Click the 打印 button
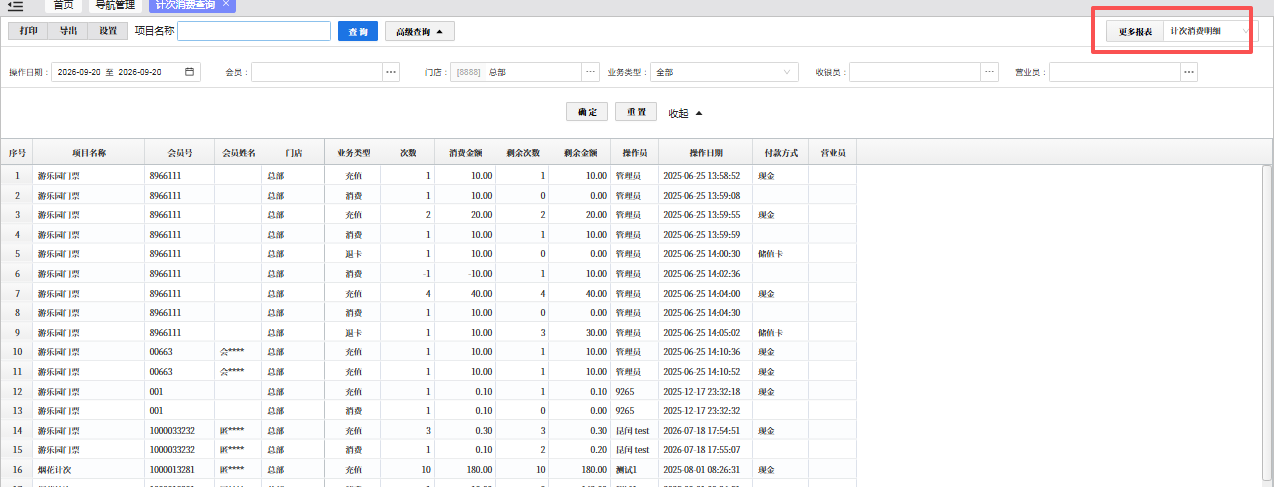1274x487 pixels. (x=29, y=31)
